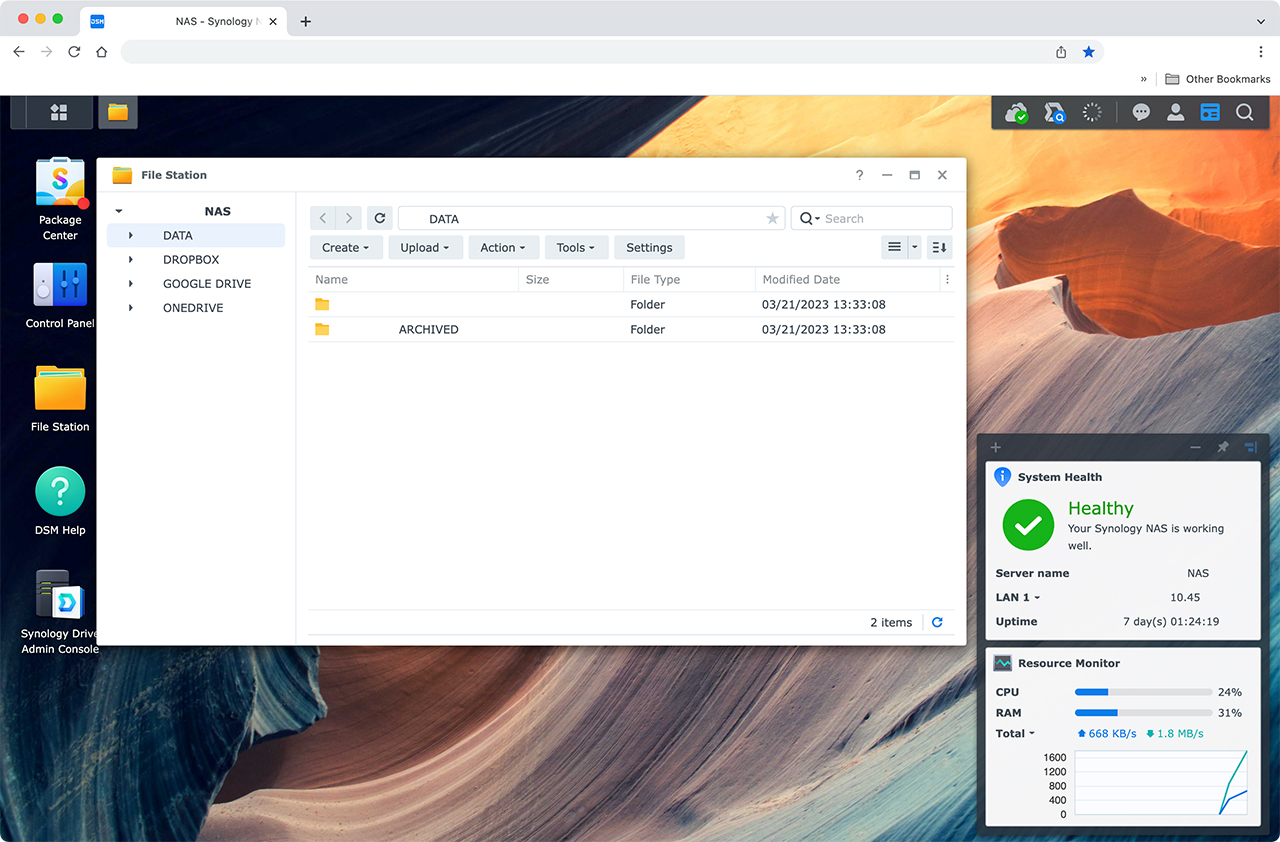
Task: Switch to list view mode icon
Action: click(x=895, y=247)
